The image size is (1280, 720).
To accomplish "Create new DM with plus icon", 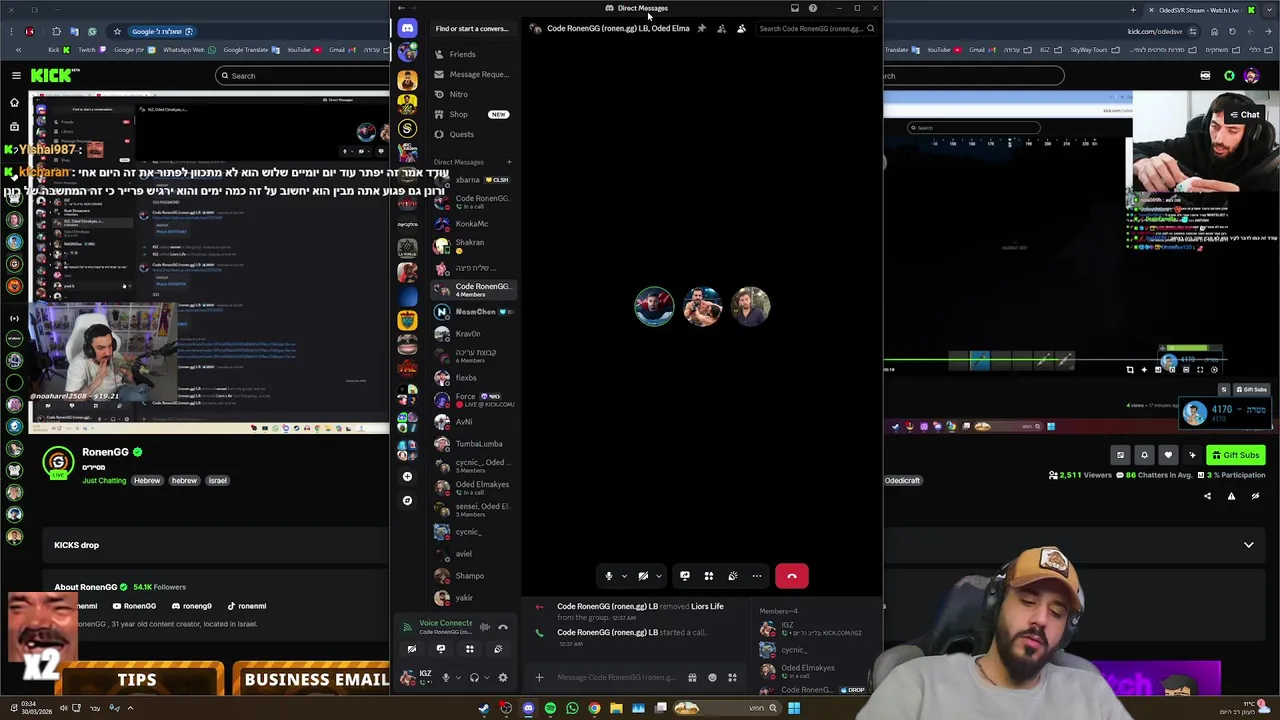I will pos(509,162).
